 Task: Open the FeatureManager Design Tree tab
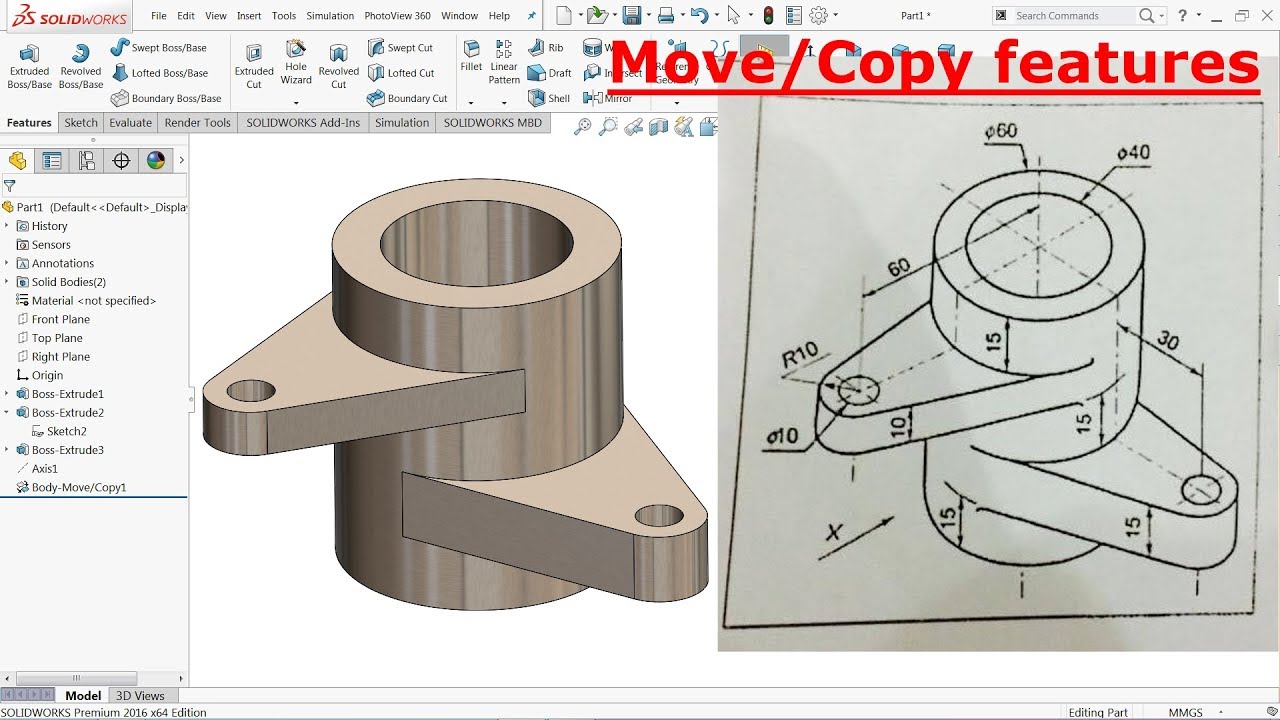pos(18,161)
